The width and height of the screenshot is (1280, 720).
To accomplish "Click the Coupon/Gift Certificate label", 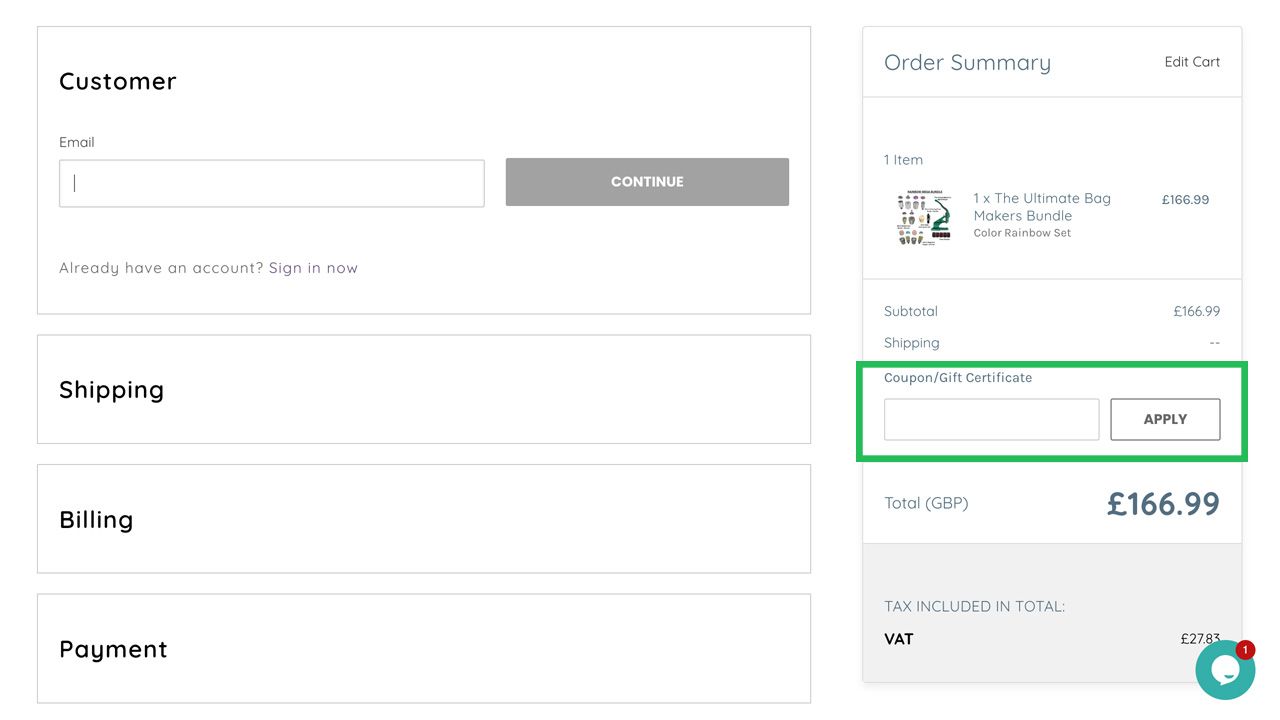I will click(x=958, y=378).
